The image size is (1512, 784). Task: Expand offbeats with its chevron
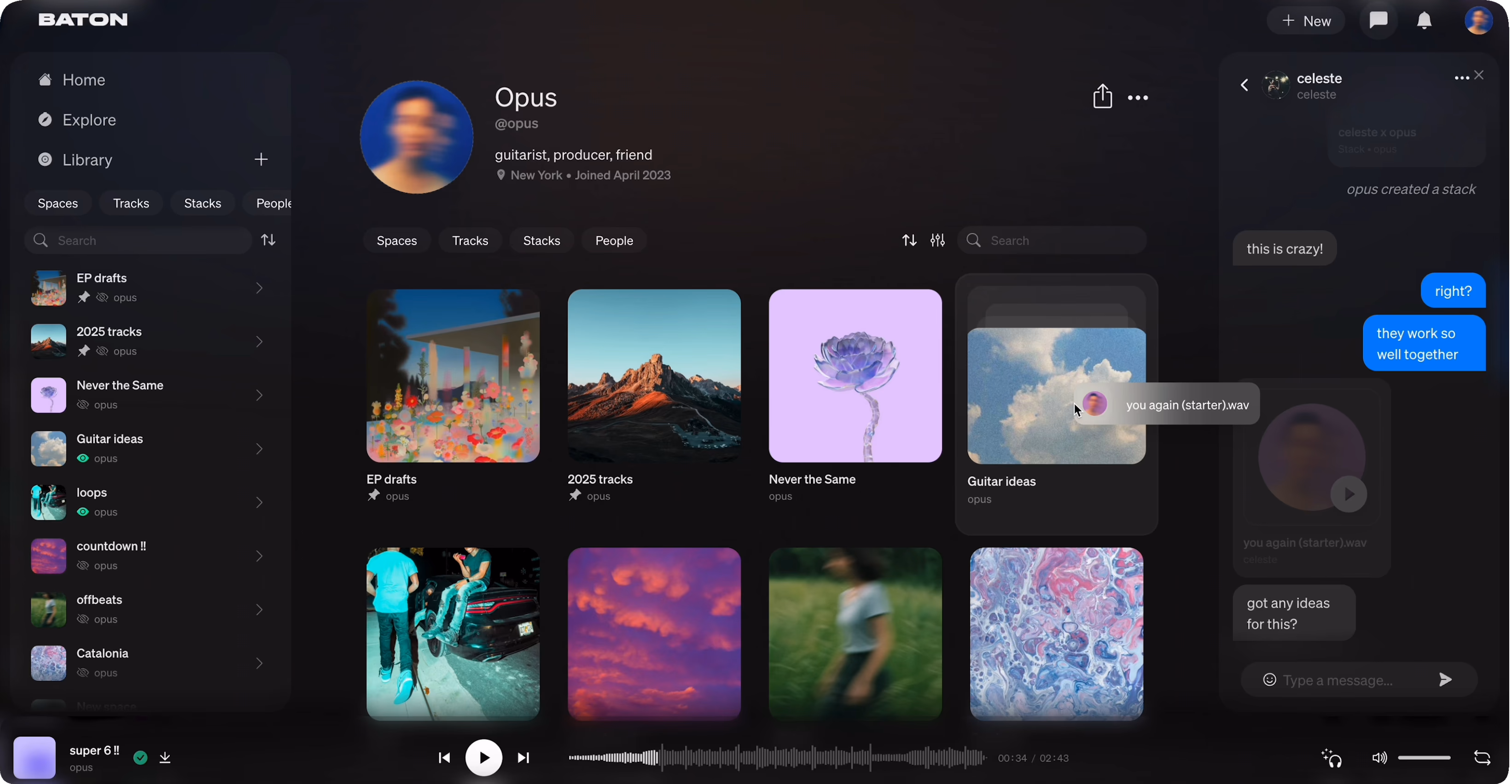coord(259,609)
